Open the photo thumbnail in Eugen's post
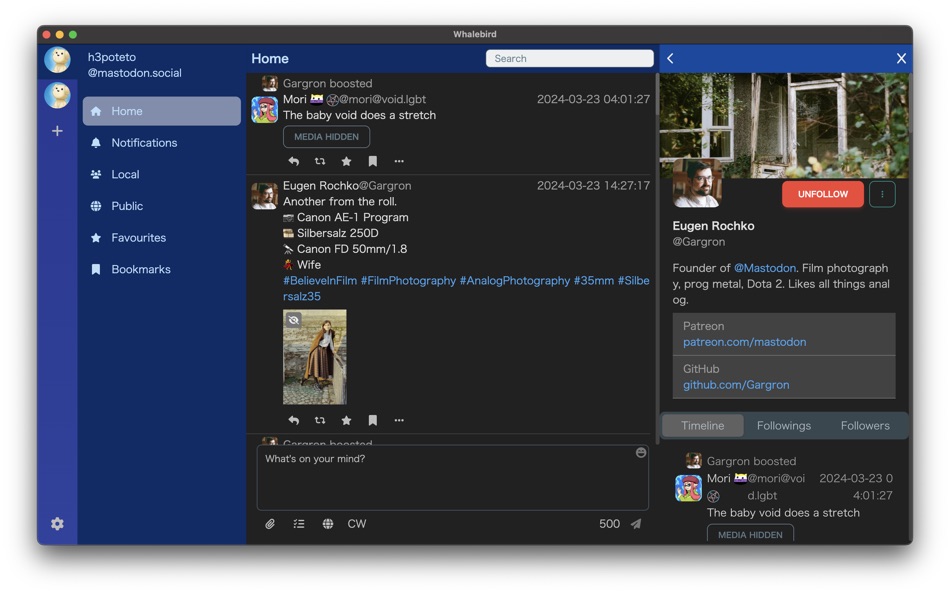950x594 pixels. click(x=315, y=357)
